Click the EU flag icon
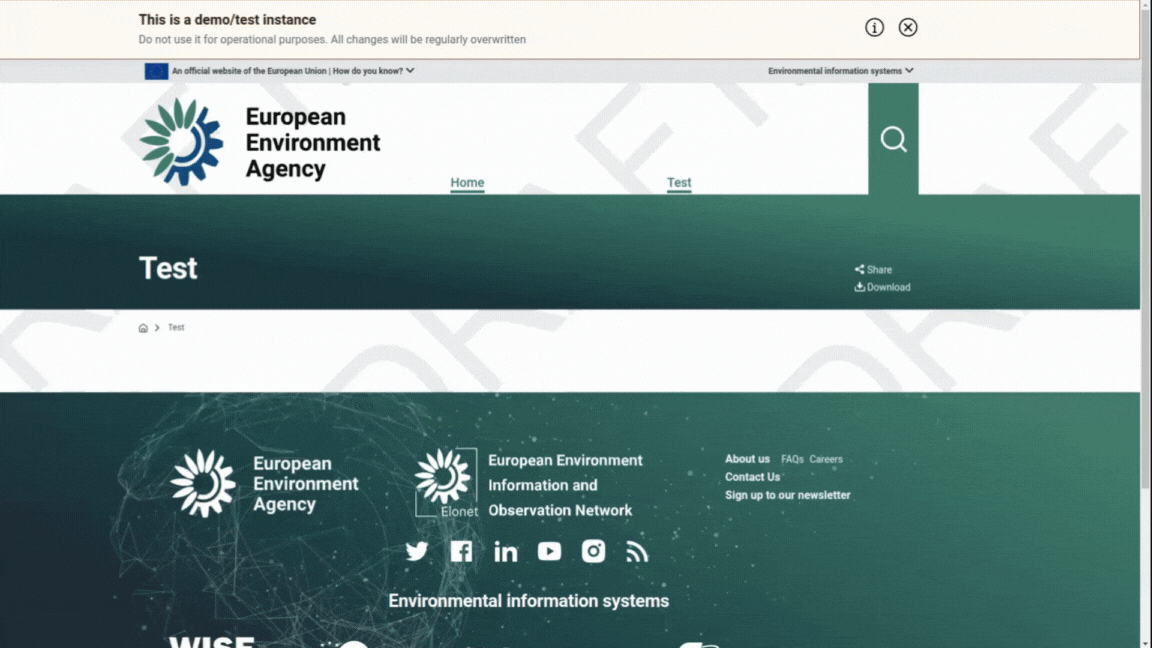Screen dimensions: 1152x648 (156, 71)
